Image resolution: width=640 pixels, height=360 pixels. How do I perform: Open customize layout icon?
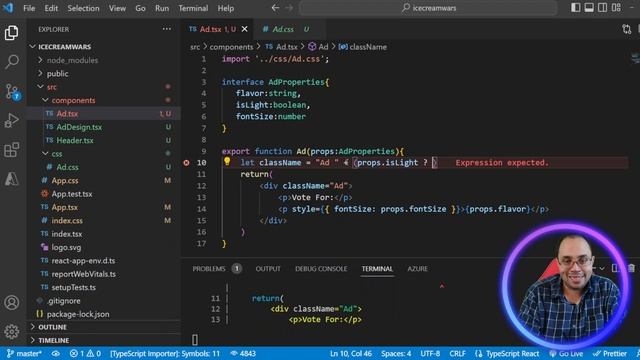coord(616,8)
